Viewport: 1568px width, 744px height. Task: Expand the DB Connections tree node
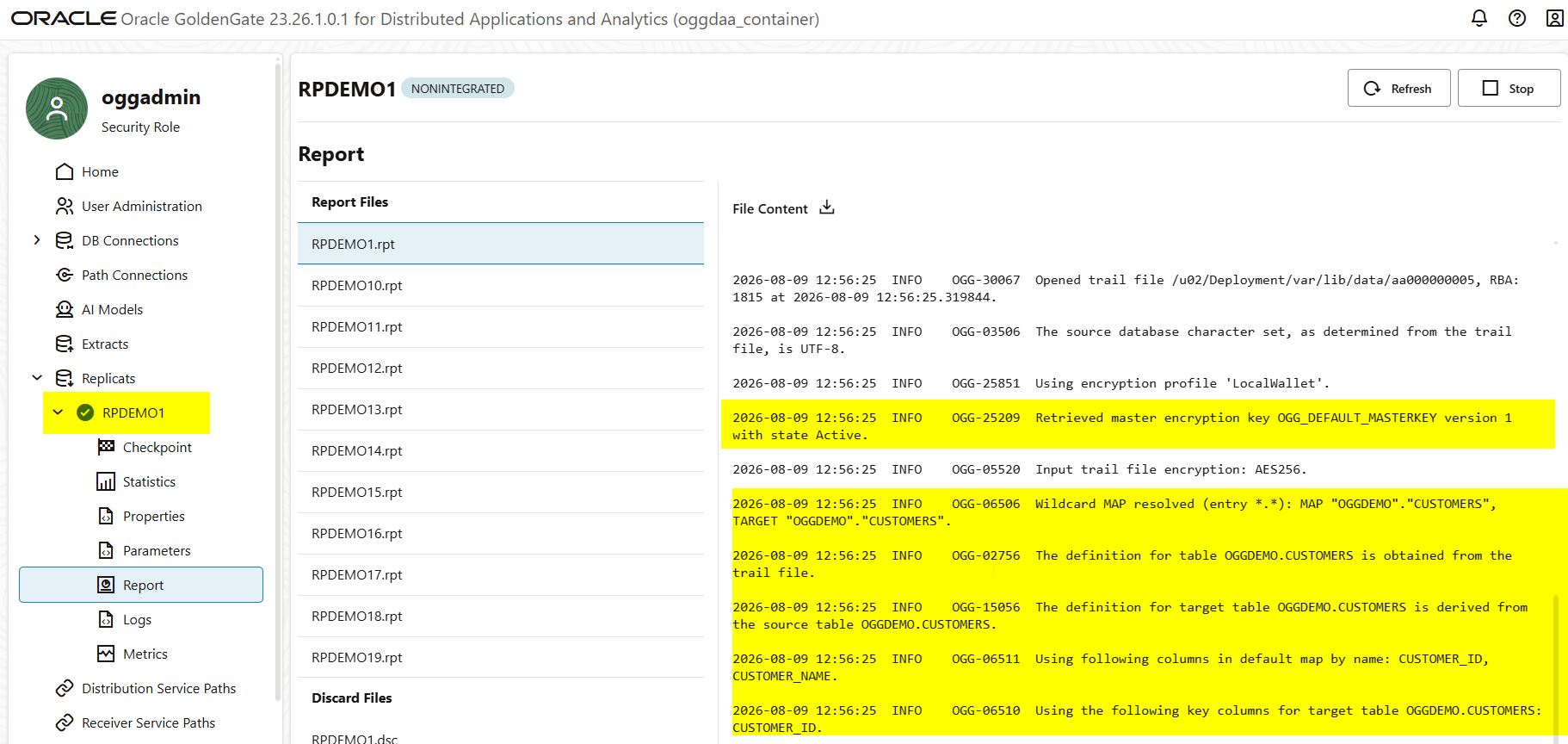[x=37, y=240]
